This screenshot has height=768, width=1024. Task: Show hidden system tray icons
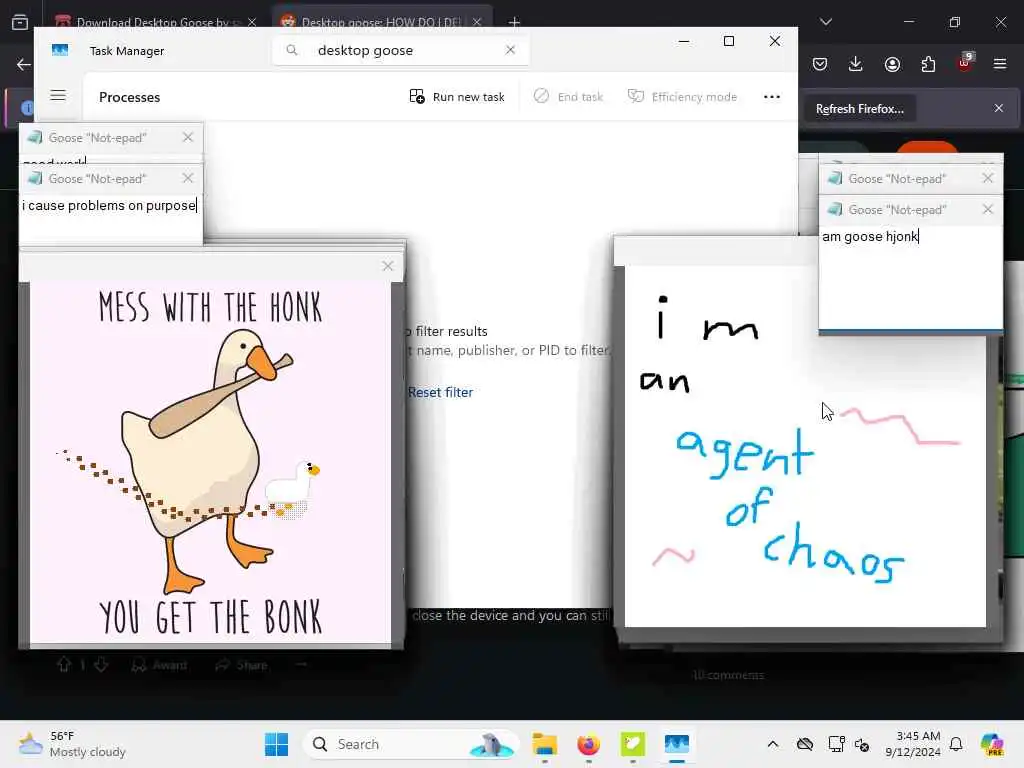773,744
